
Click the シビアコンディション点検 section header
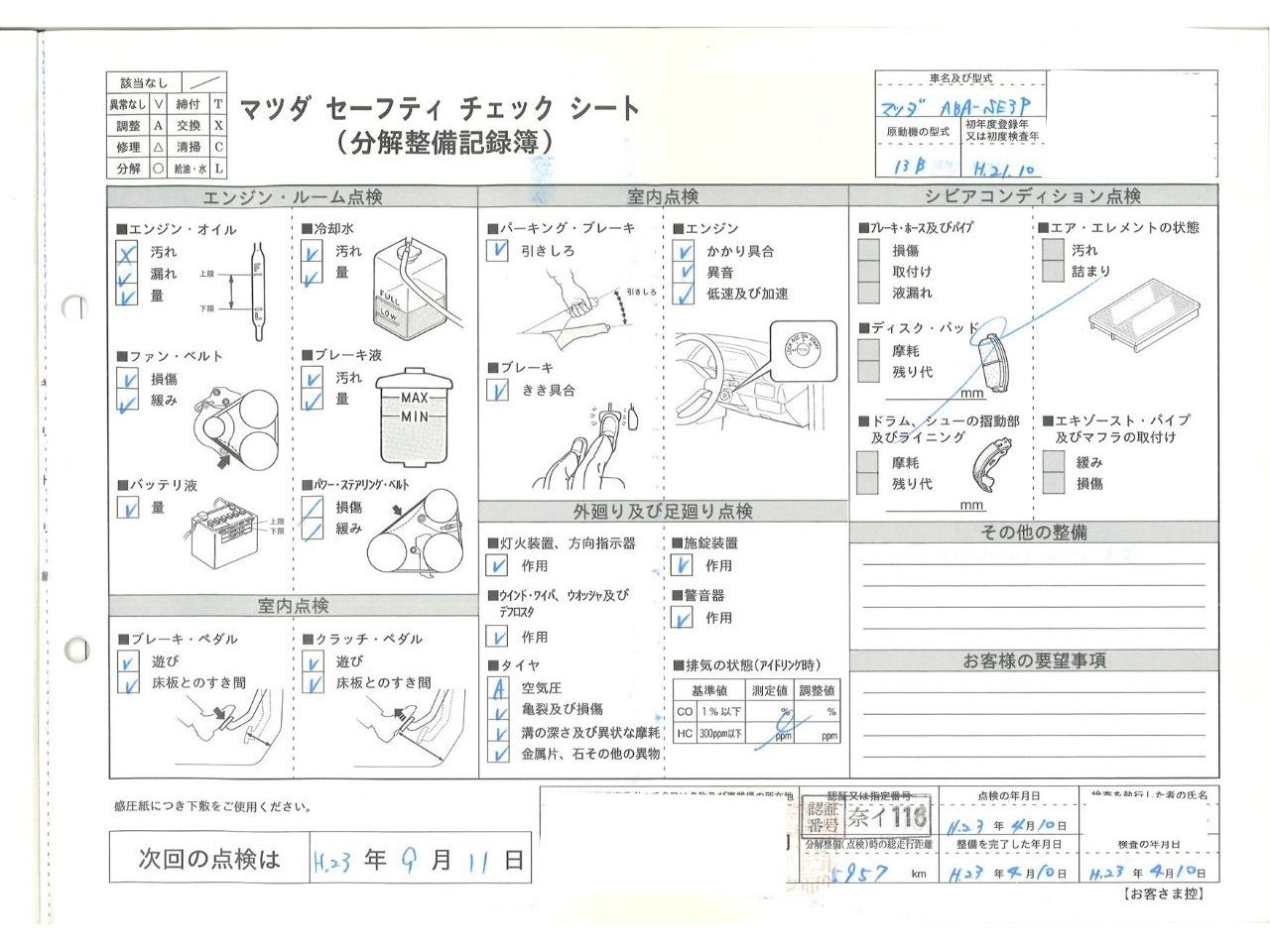click(x=1033, y=196)
